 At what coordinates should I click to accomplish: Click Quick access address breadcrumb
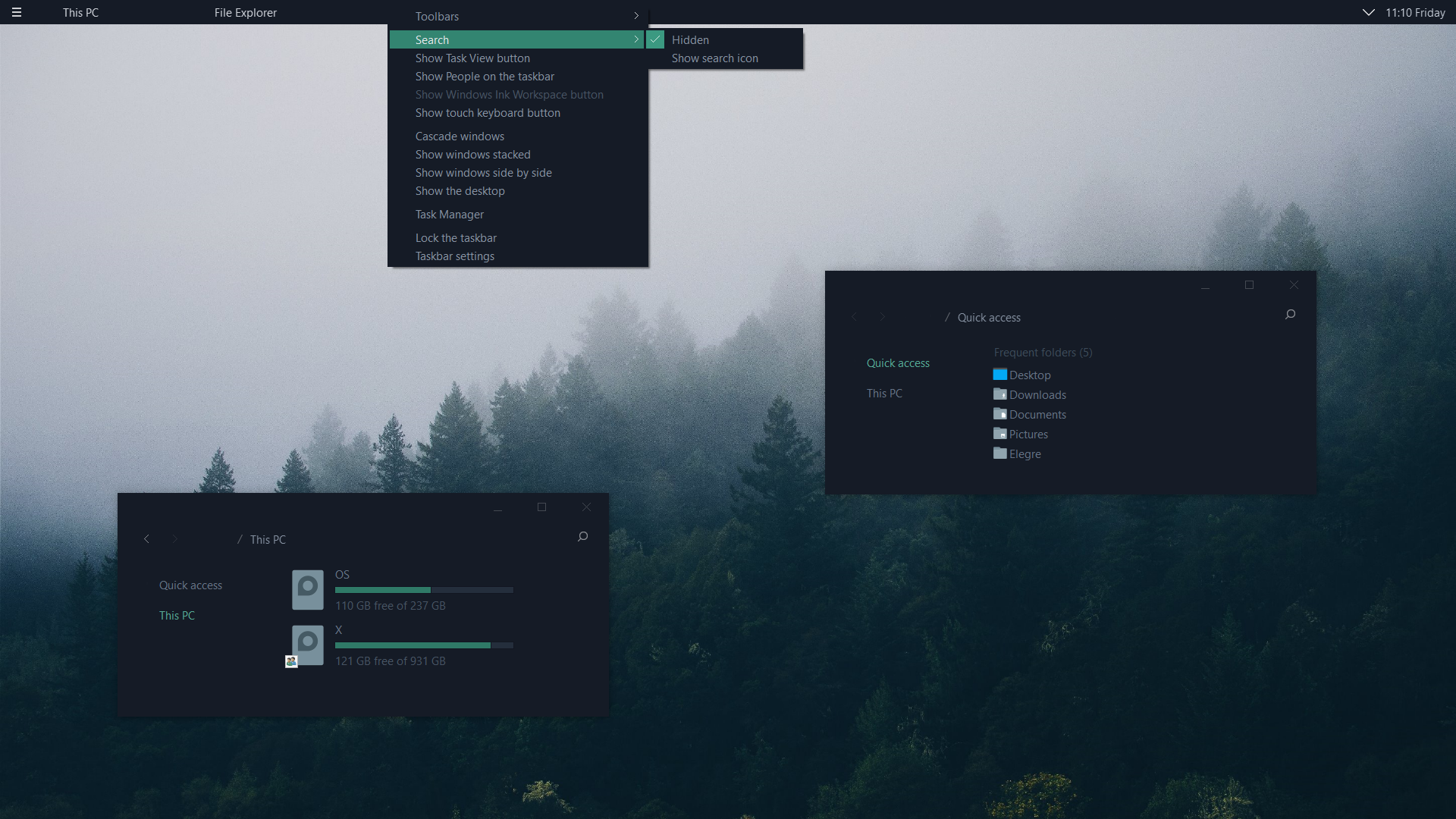[x=989, y=318]
